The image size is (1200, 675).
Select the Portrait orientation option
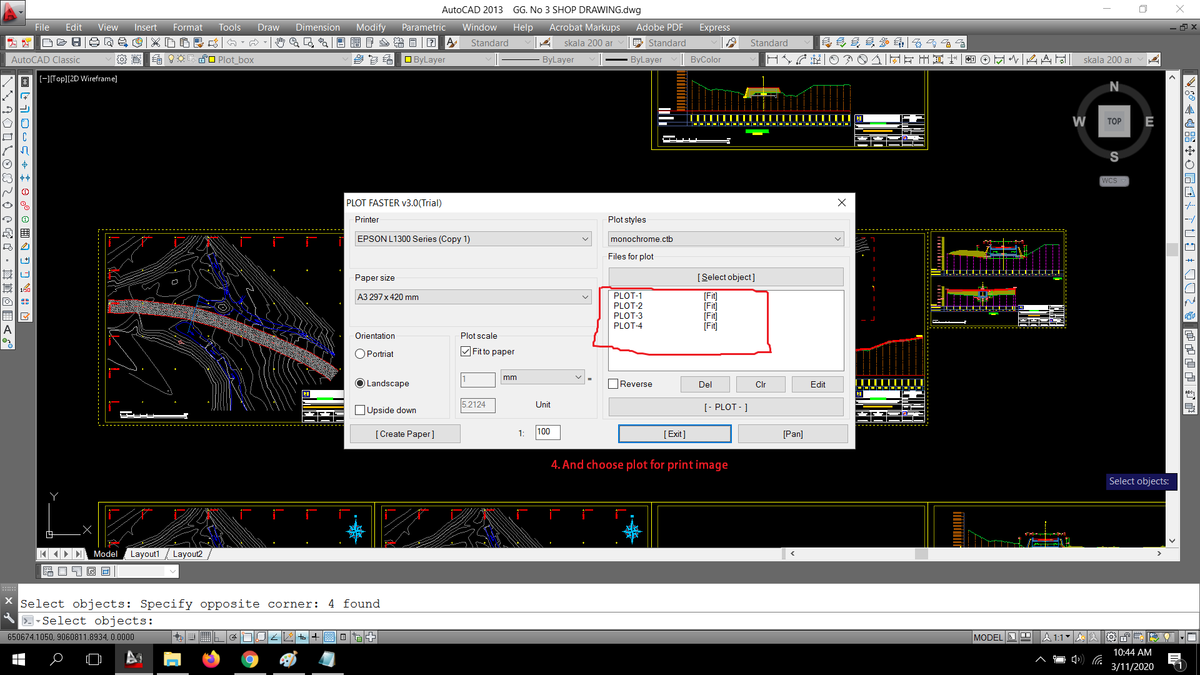click(361, 354)
